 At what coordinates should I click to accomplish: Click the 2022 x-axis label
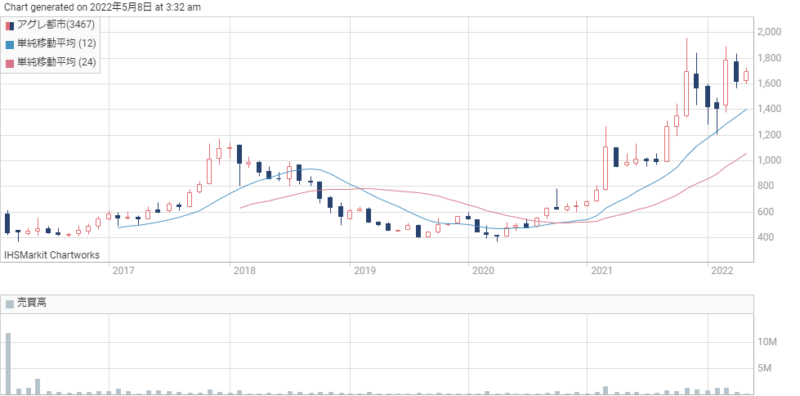721,271
